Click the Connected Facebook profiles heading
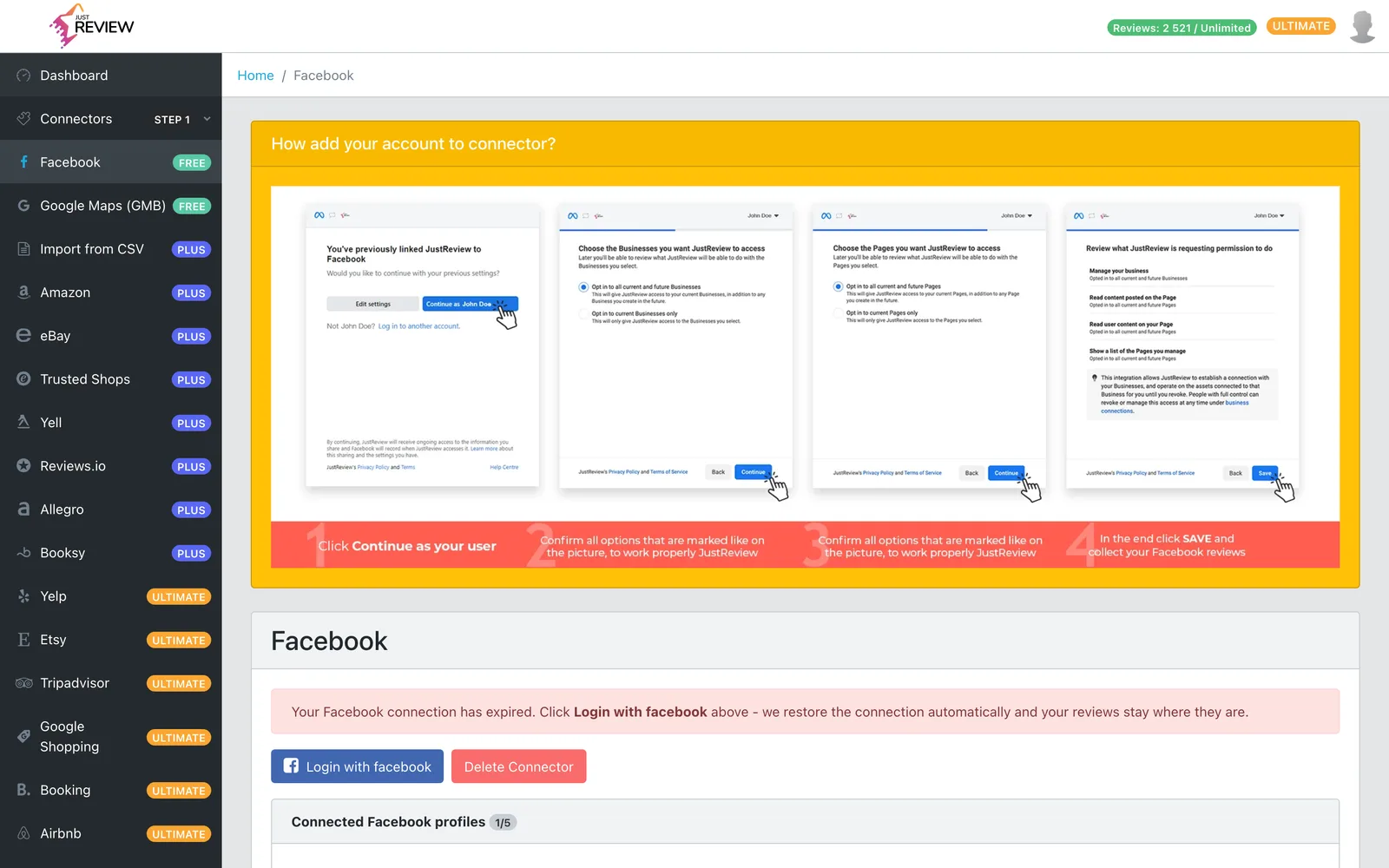Image resolution: width=1389 pixels, height=868 pixels. (388, 822)
